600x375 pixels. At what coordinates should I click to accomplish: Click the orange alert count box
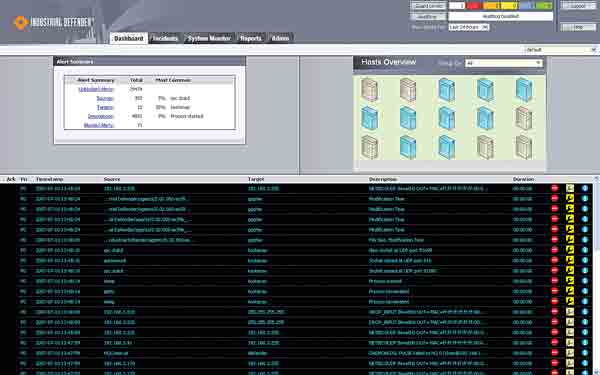click(492, 6)
